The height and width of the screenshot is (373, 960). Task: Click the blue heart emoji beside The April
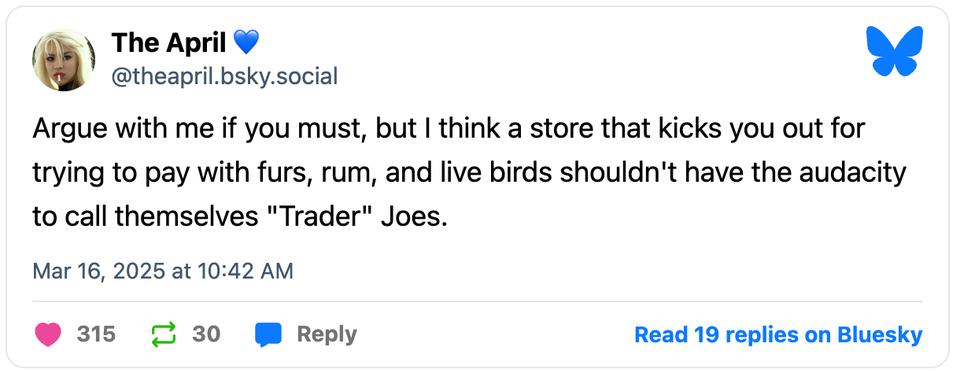[x=246, y=43]
